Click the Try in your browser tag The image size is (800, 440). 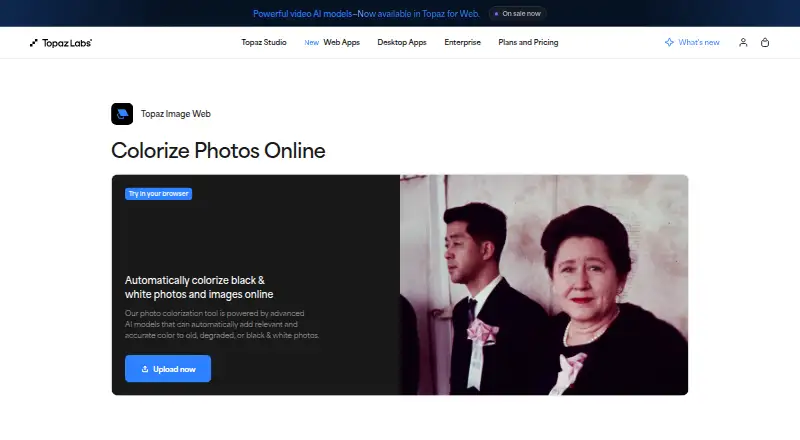[158, 194]
